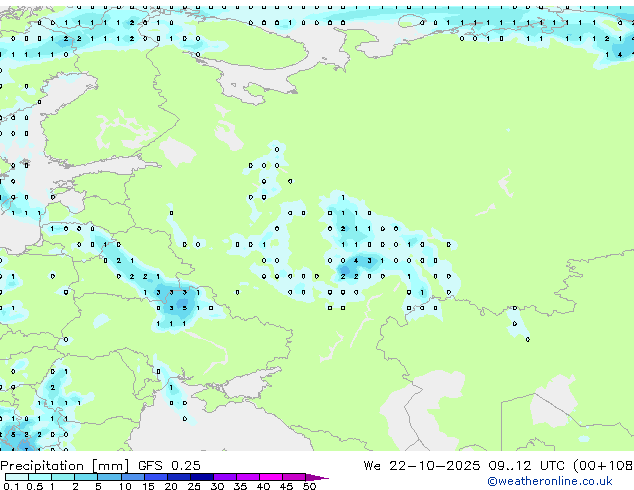Click the 15–20 mm legend color box

(x=156, y=477)
